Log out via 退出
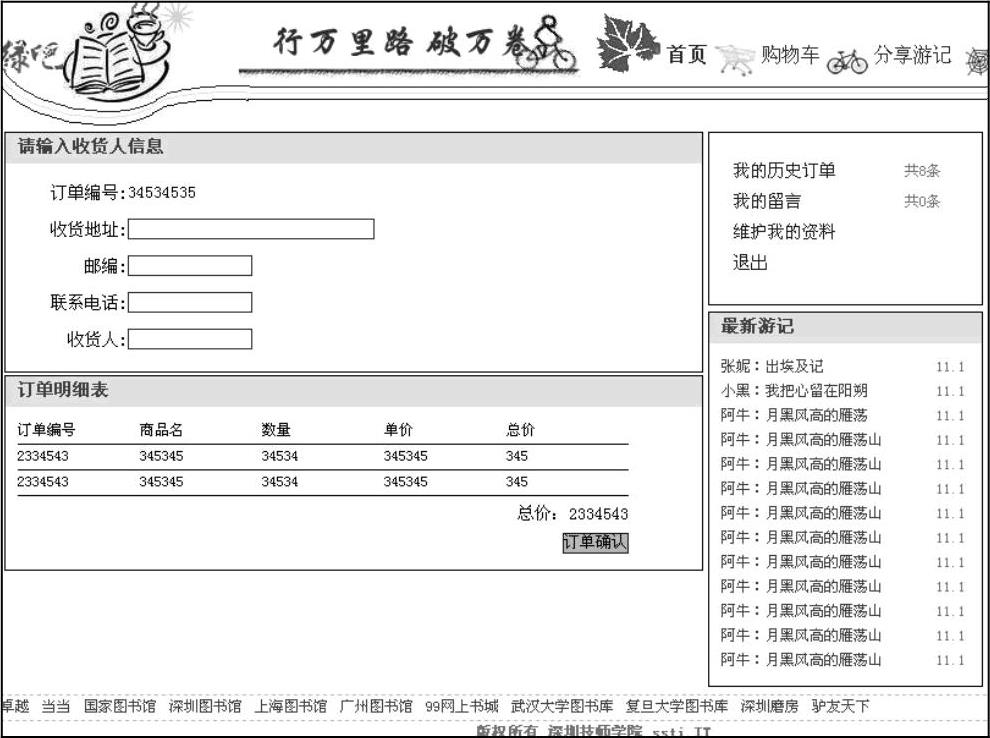990x738 pixels. pos(750,262)
